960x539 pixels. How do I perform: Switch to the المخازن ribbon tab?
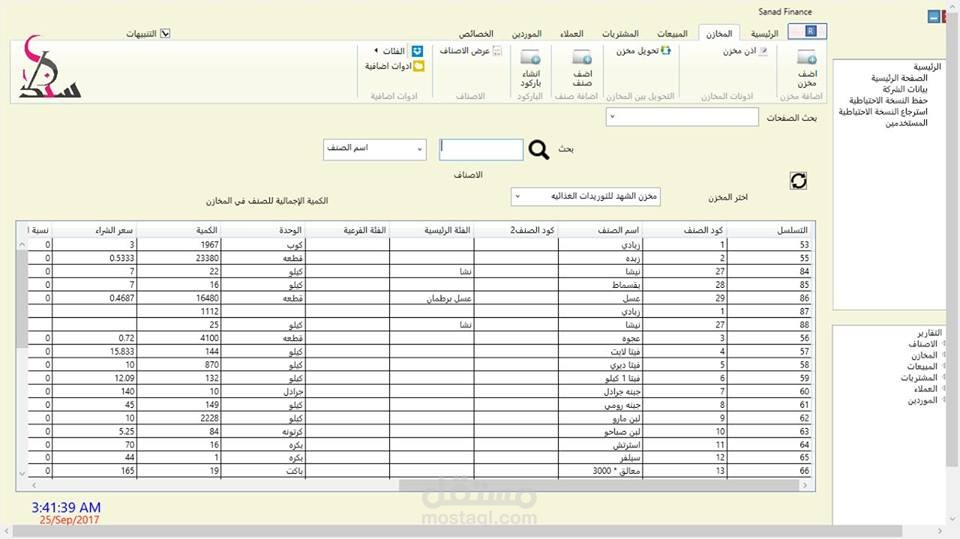pyautogui.click(x=719, y=34)
